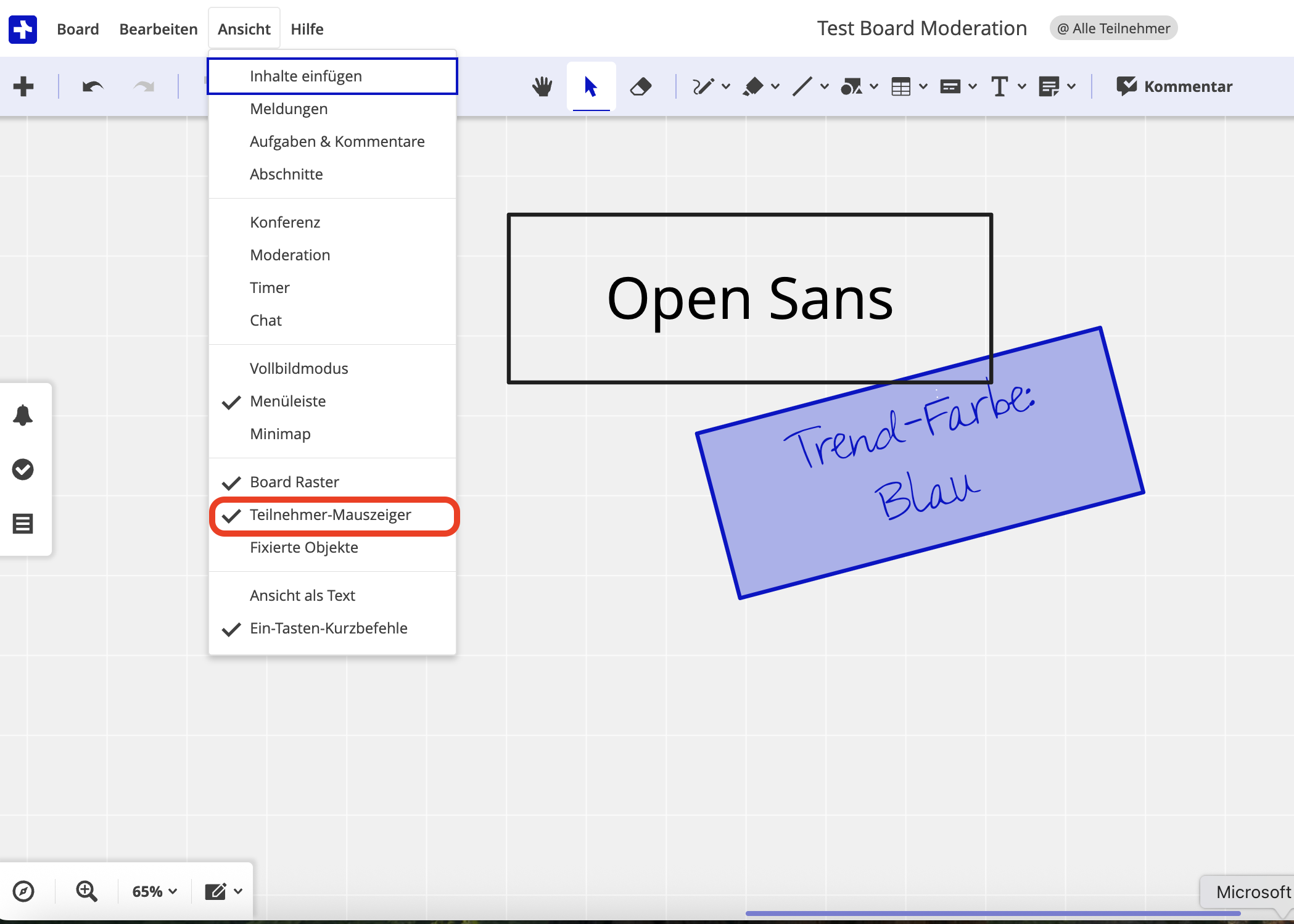Click the Alle Teilnehmer button
Viewport: 1294px width, 924px height.
click(x=1113, y=28)
